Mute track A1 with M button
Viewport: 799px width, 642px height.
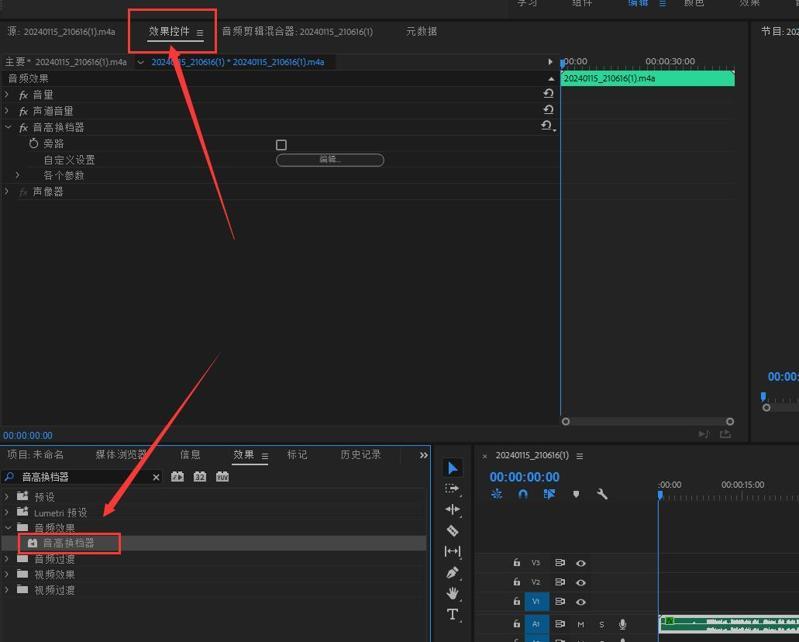pyautogui.click(x=580, y=624)
